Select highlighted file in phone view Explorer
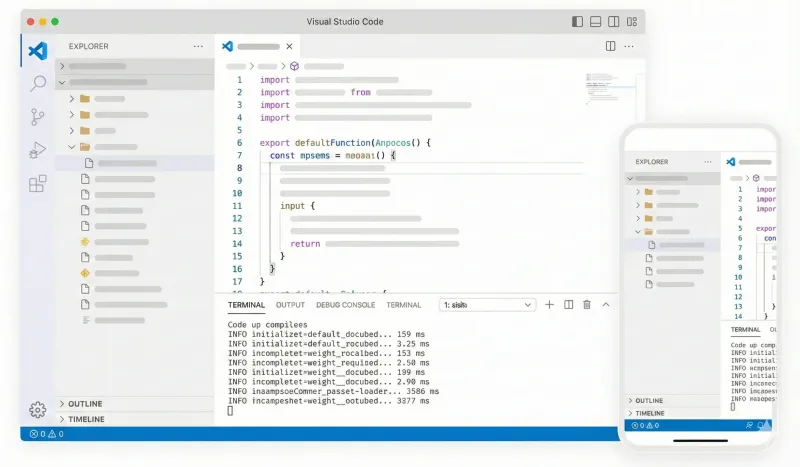The height and width of the screenshot is (467, 800). pyautogui.click(x=673, y=245)
